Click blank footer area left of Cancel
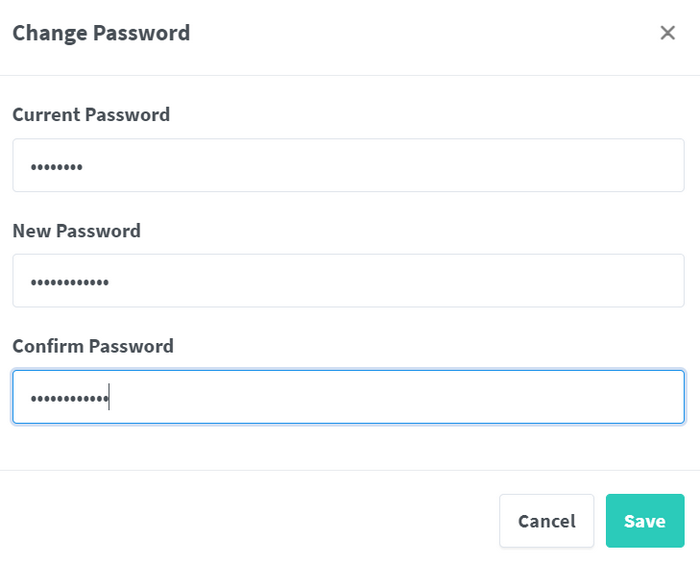700x564 pixels. click(x=250, y=520)
